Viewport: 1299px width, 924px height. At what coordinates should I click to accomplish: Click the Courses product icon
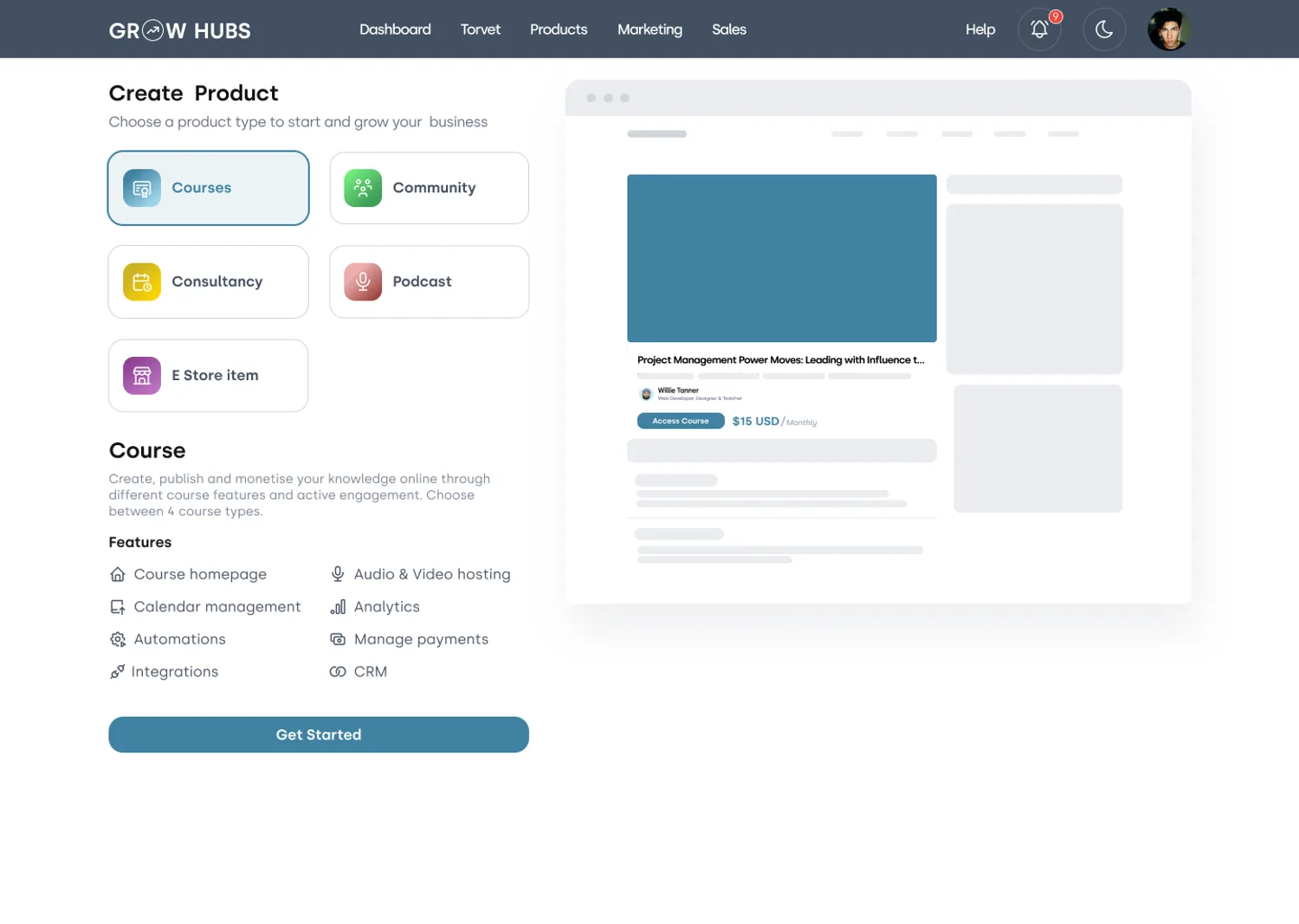coord(142,188)
